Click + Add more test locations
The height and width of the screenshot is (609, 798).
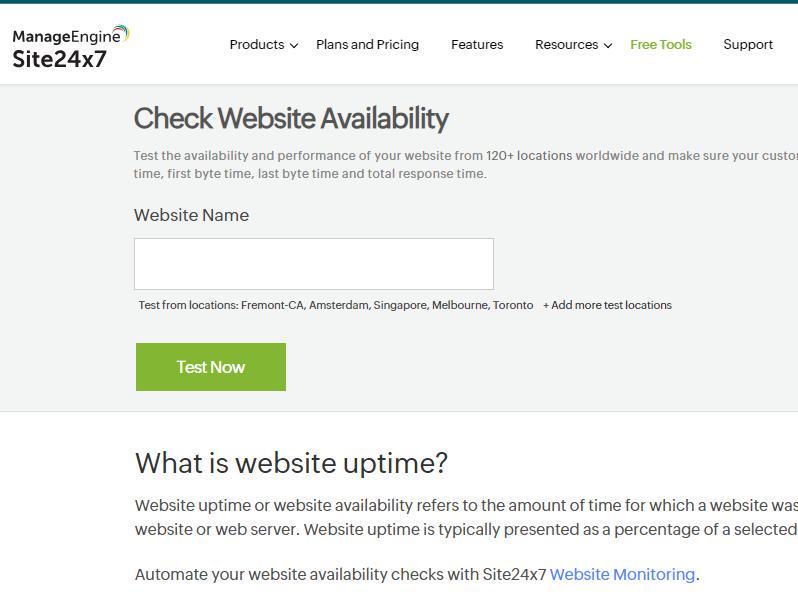[607, 305]
